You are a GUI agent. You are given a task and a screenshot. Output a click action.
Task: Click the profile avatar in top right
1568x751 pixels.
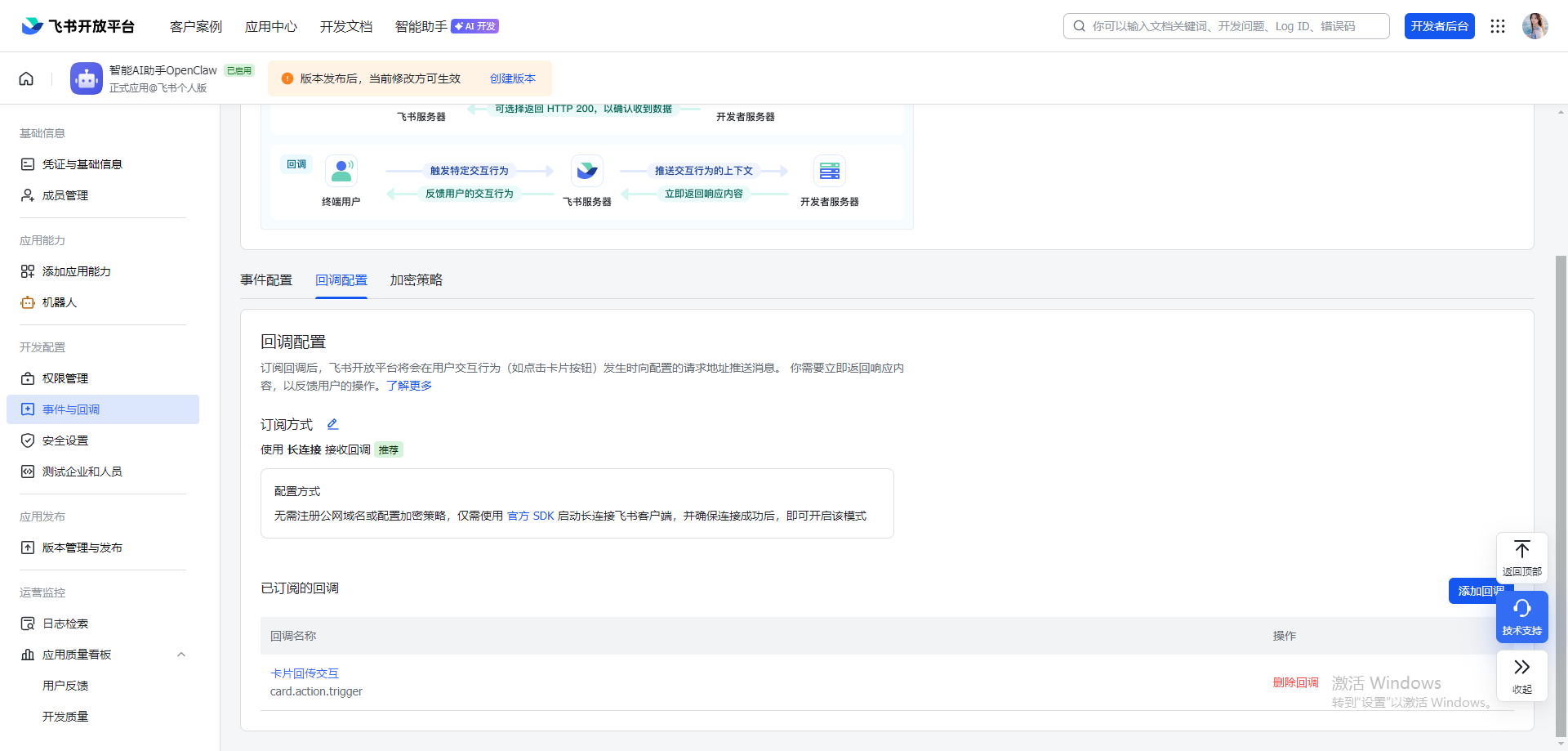1535,25
